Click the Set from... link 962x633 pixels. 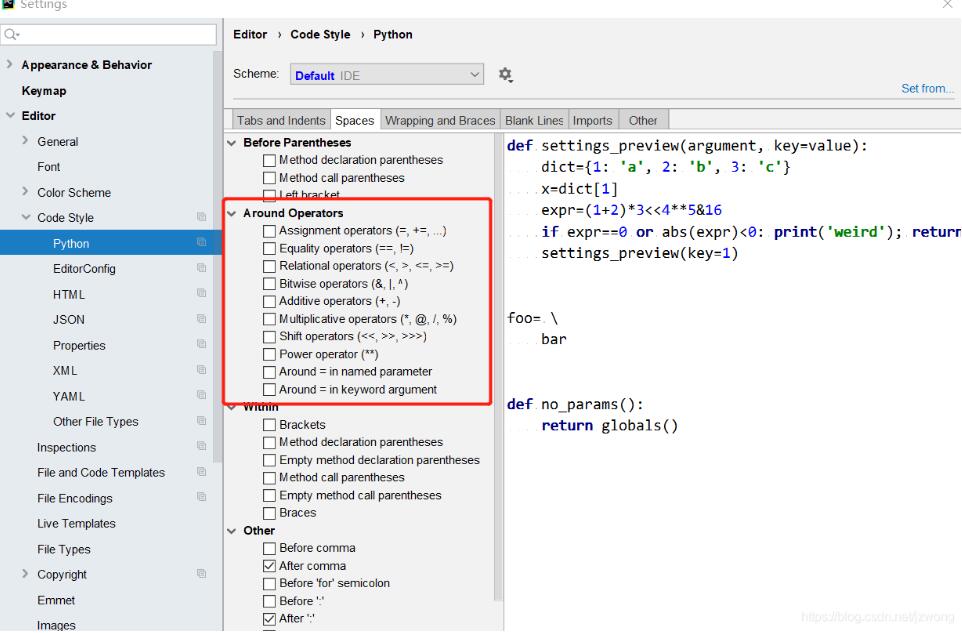point(926,88)
